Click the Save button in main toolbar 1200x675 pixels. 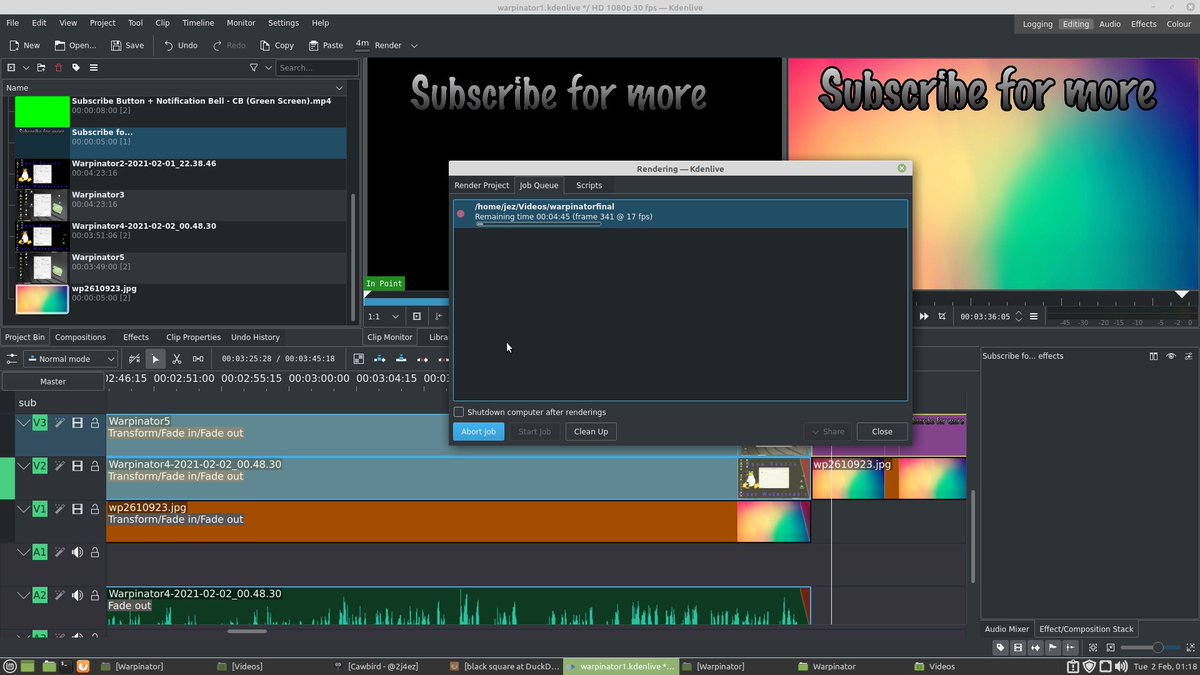[x=127, y=45]
